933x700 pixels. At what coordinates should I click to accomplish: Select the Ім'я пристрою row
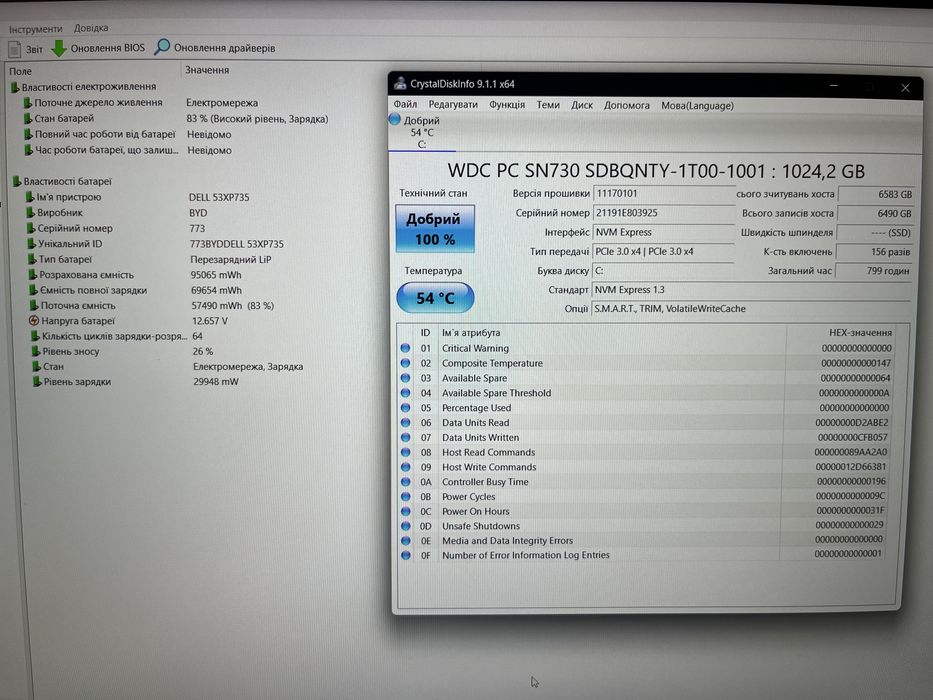click(x=137, y=197)
